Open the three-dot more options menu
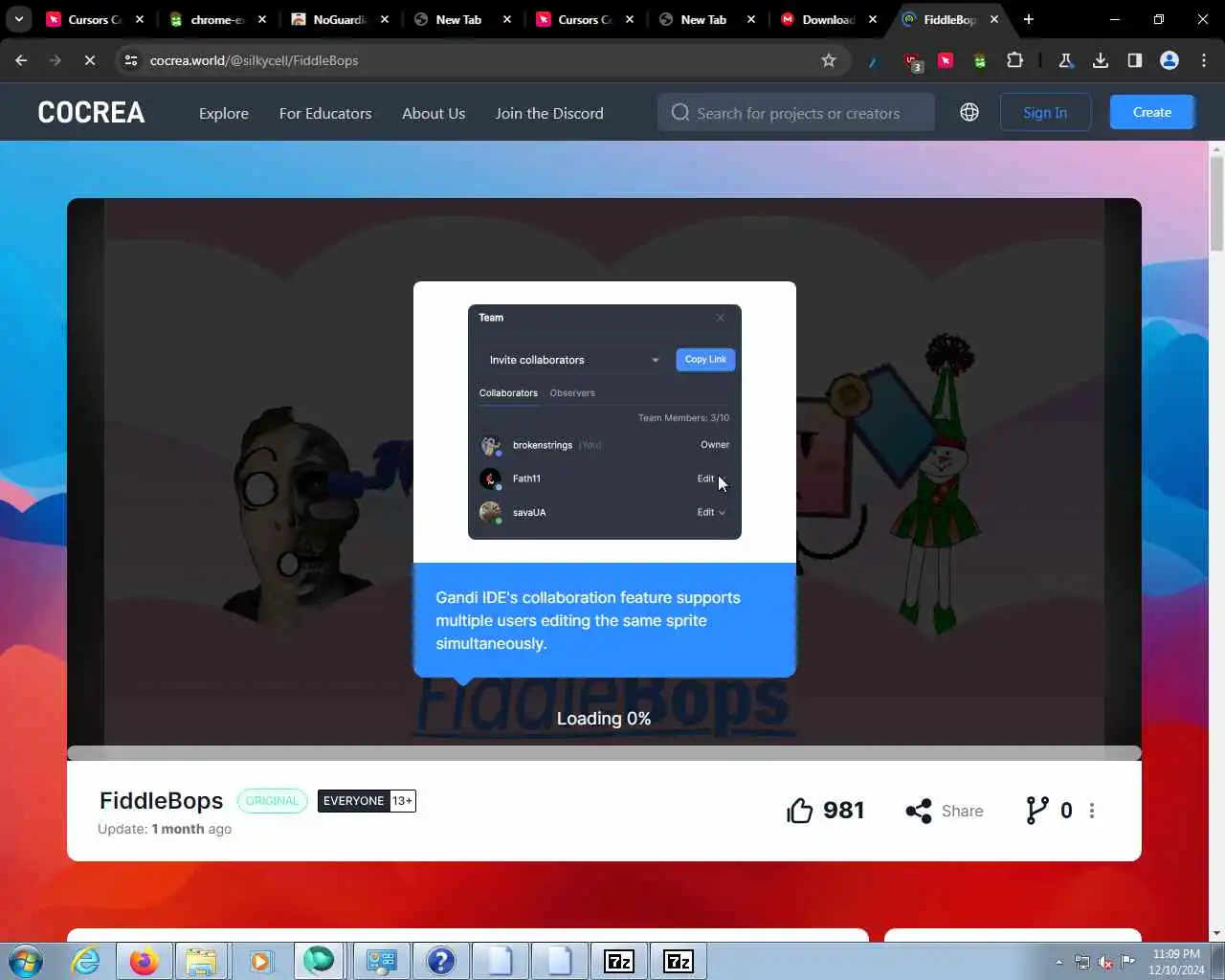The height and width of the screenshot is (980, 1225). 1092,811
